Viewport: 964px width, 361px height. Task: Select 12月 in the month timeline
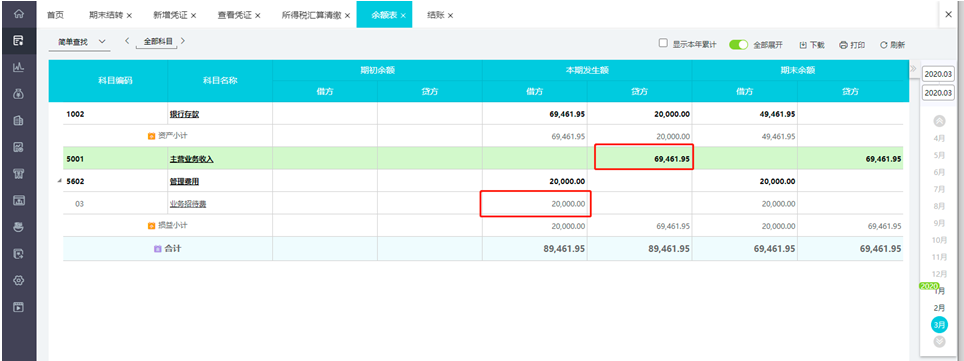point(939,274)
